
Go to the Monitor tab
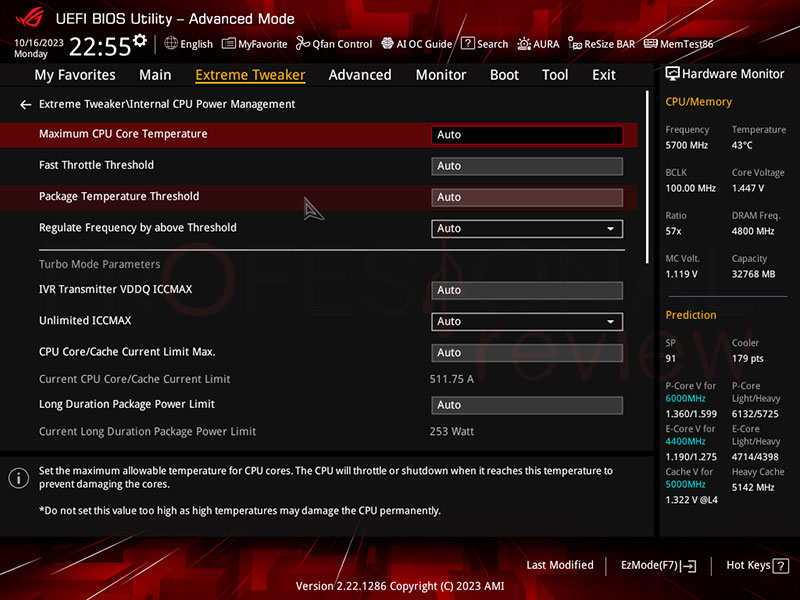[441, 75]
